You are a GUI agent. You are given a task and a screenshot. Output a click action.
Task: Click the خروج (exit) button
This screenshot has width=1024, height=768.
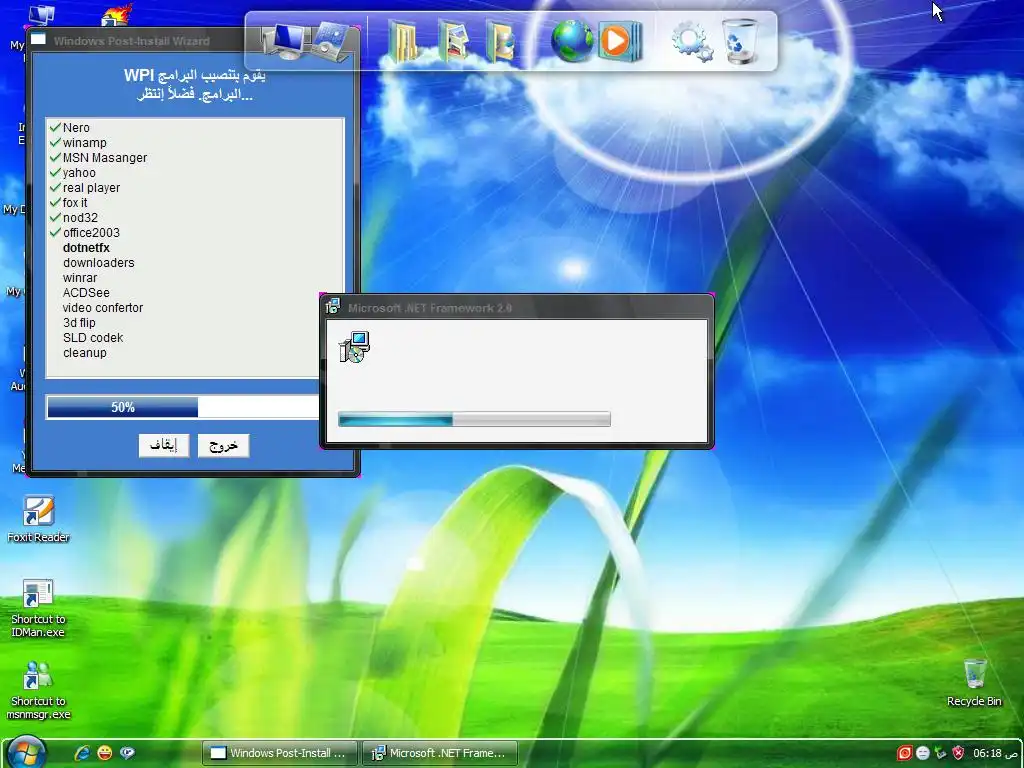(x=223, y=445)
